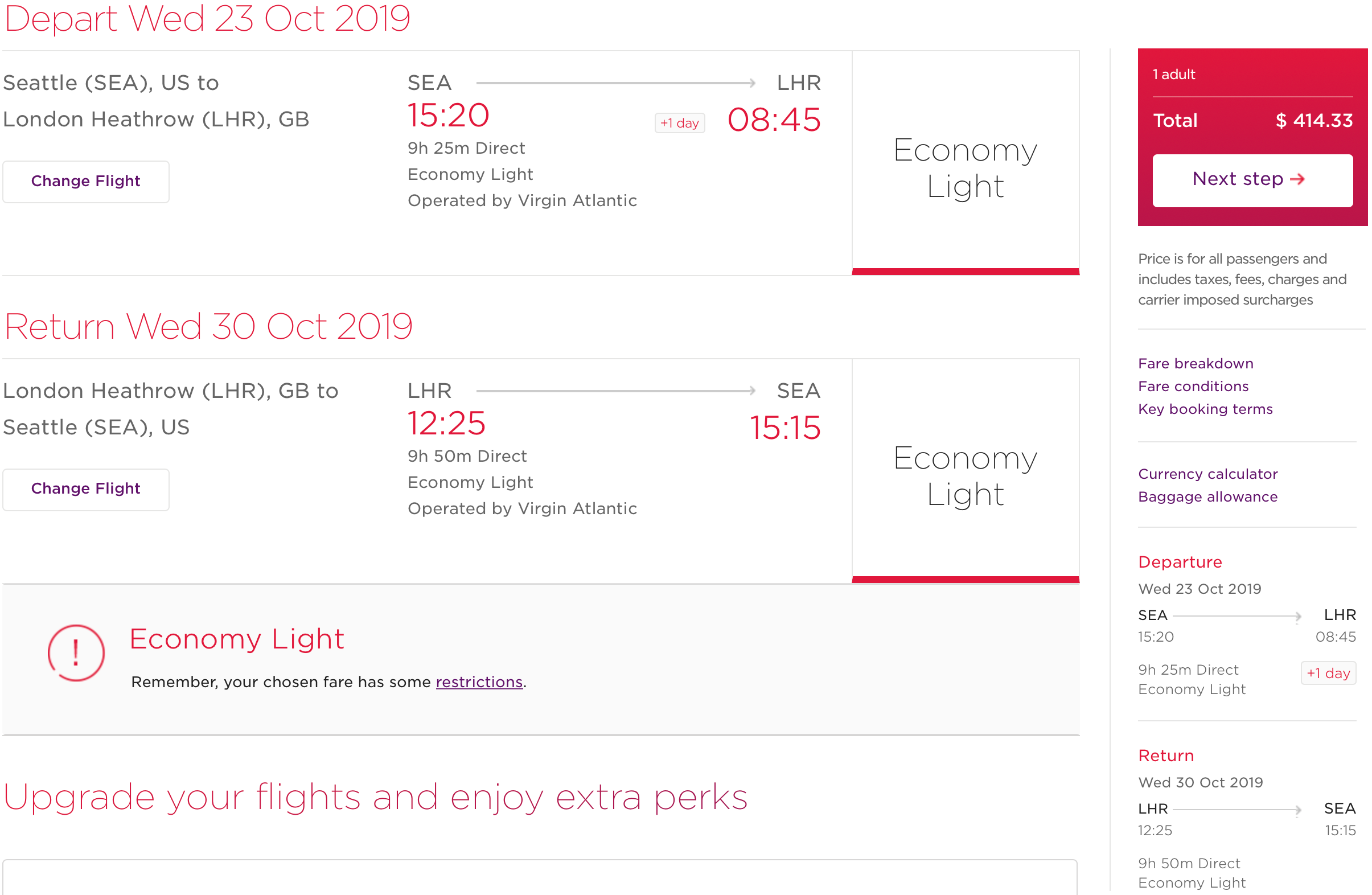Click the +1 day badge on departure flight
Viewport: 1372px width, 895px height.
pyautogui.click(x=680, y=123)
